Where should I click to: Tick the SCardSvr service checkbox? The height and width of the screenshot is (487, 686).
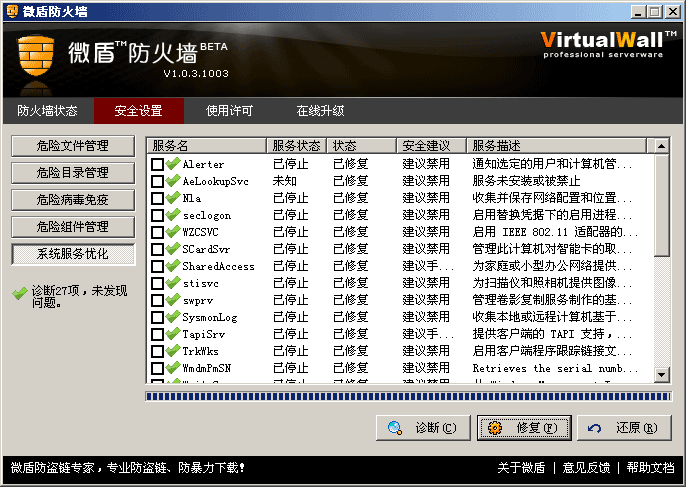tap(158, 249)
